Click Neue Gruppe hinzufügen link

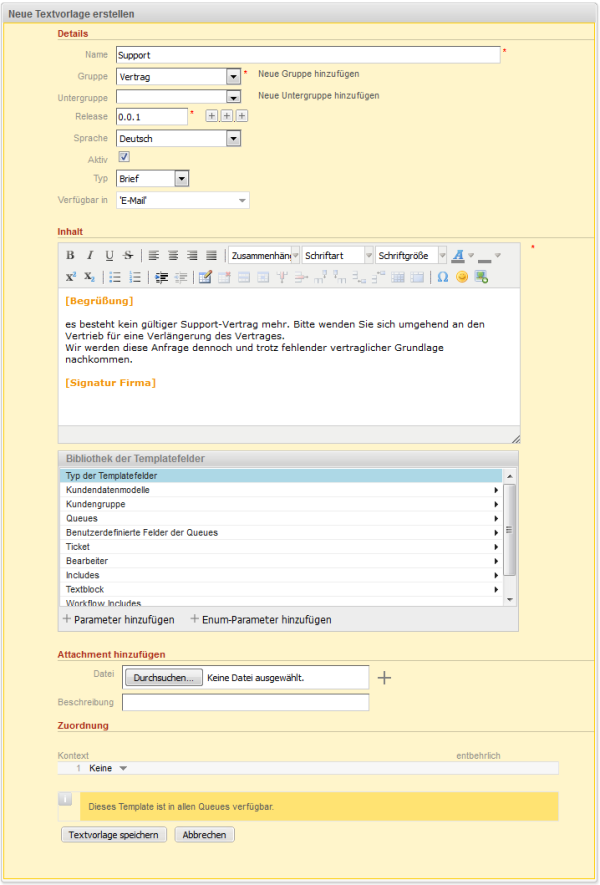308,74
